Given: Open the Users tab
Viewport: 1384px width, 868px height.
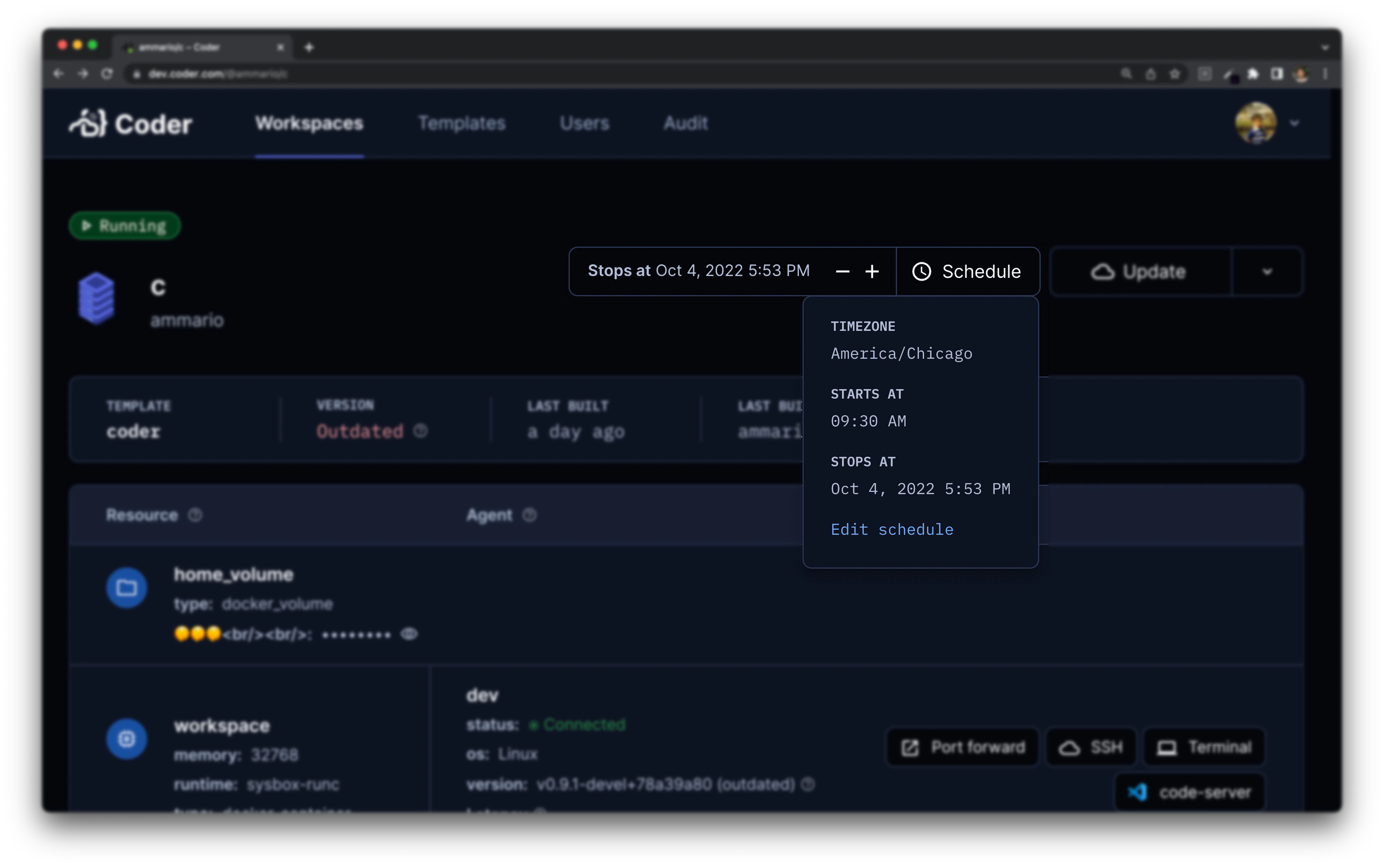Looking at the screenshot, I should click(x=584, y=123).
